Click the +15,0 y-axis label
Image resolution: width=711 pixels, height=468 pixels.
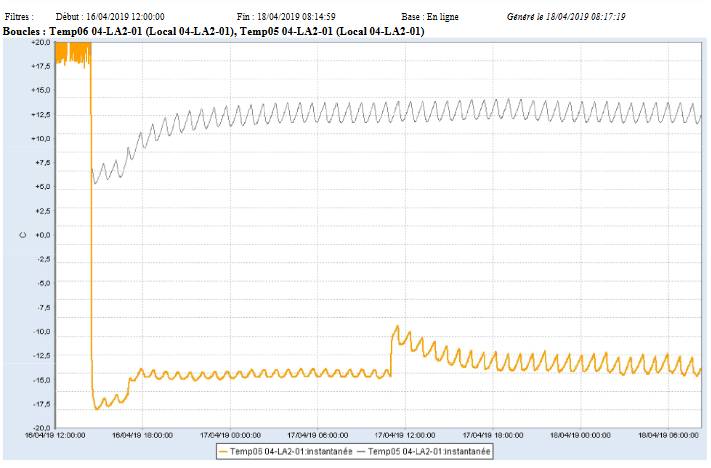pos(40,90)
